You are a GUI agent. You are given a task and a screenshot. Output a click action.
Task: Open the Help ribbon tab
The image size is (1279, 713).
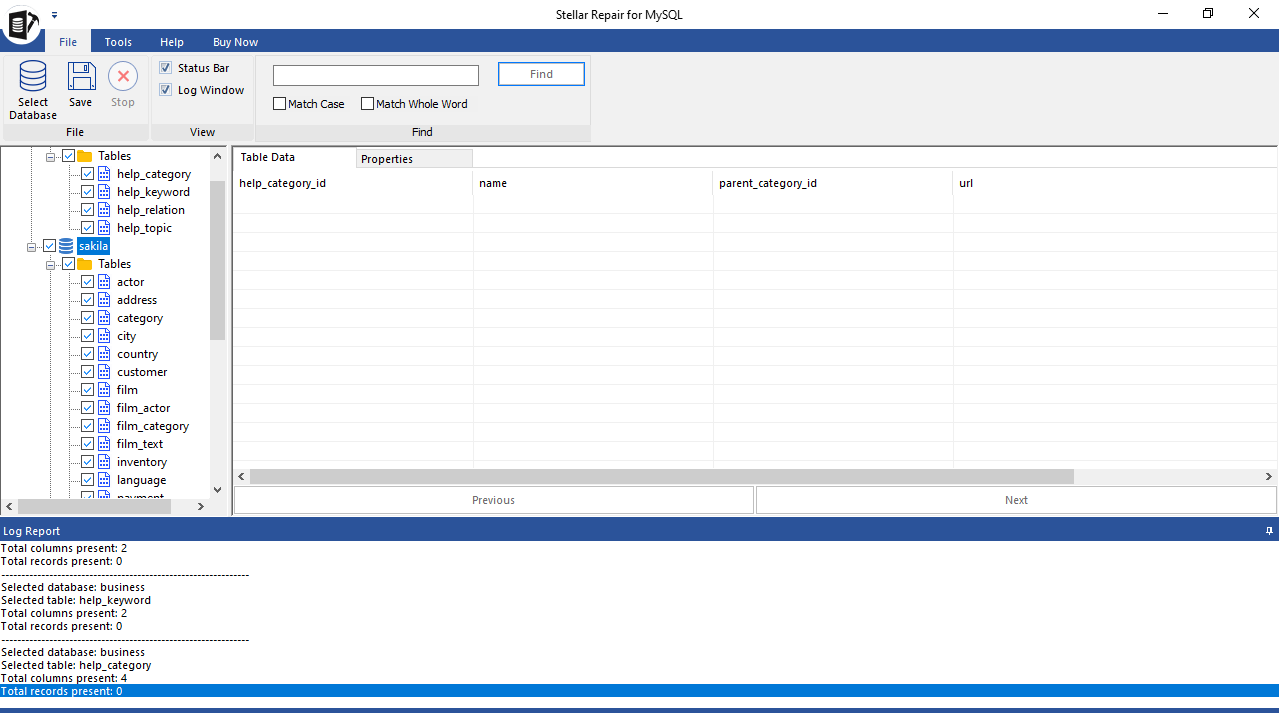(x=172, y=42)
